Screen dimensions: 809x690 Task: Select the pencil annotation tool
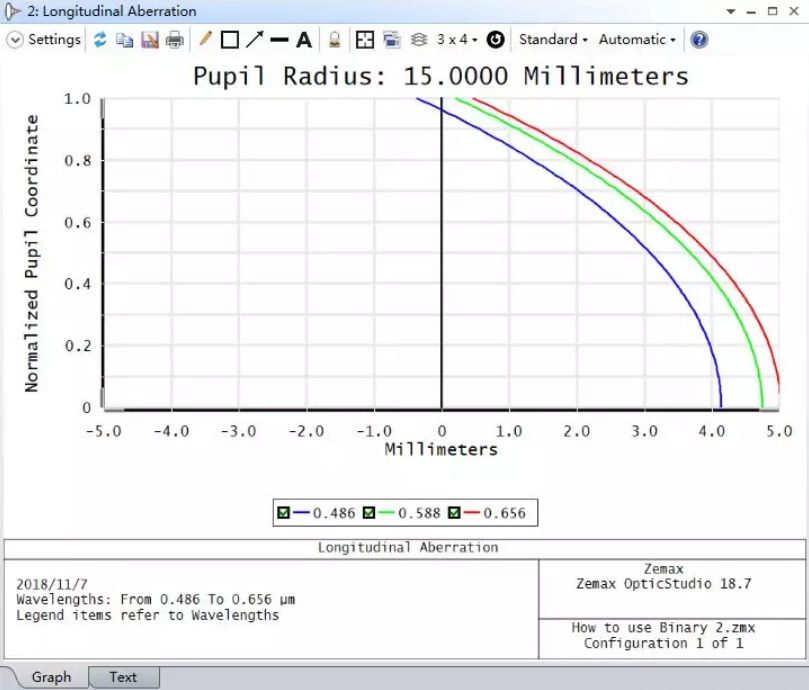(x=205, y=40)
